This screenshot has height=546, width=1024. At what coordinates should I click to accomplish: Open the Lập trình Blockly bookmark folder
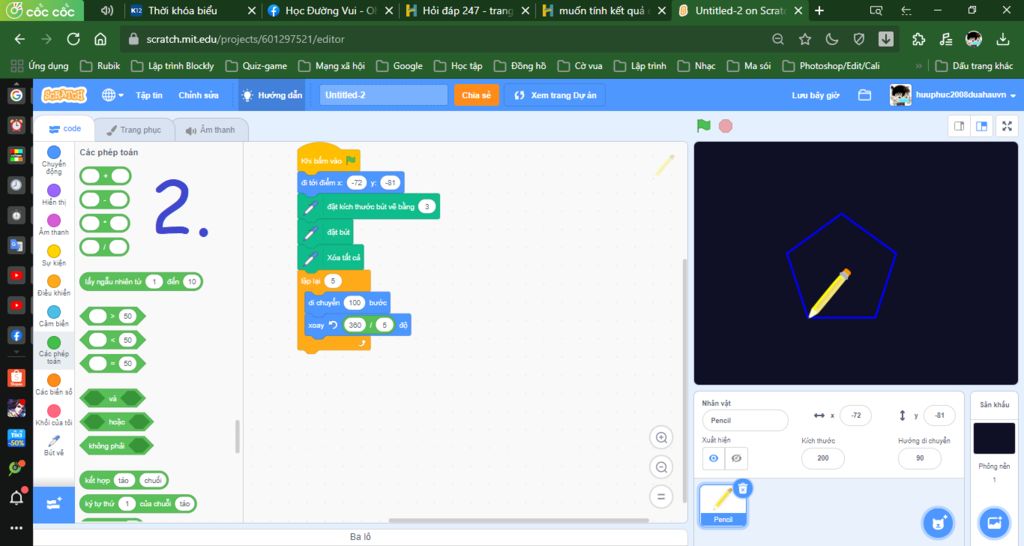[x=172, y=66]
